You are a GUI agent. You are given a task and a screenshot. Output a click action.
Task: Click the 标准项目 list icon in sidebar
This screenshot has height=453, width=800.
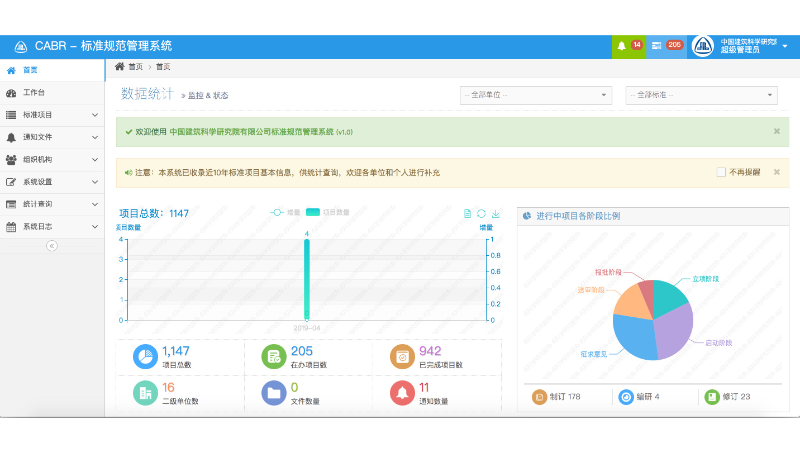coord(11,115)
